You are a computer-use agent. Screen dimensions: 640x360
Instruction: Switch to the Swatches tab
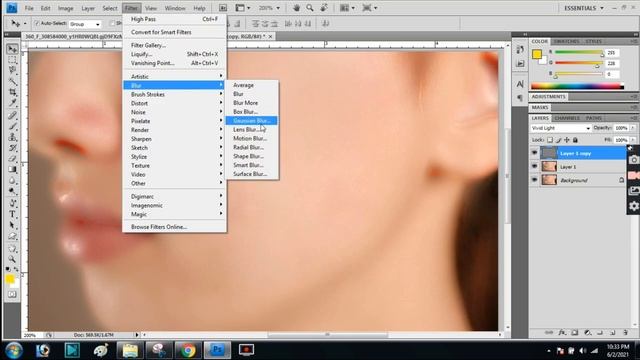566,41
